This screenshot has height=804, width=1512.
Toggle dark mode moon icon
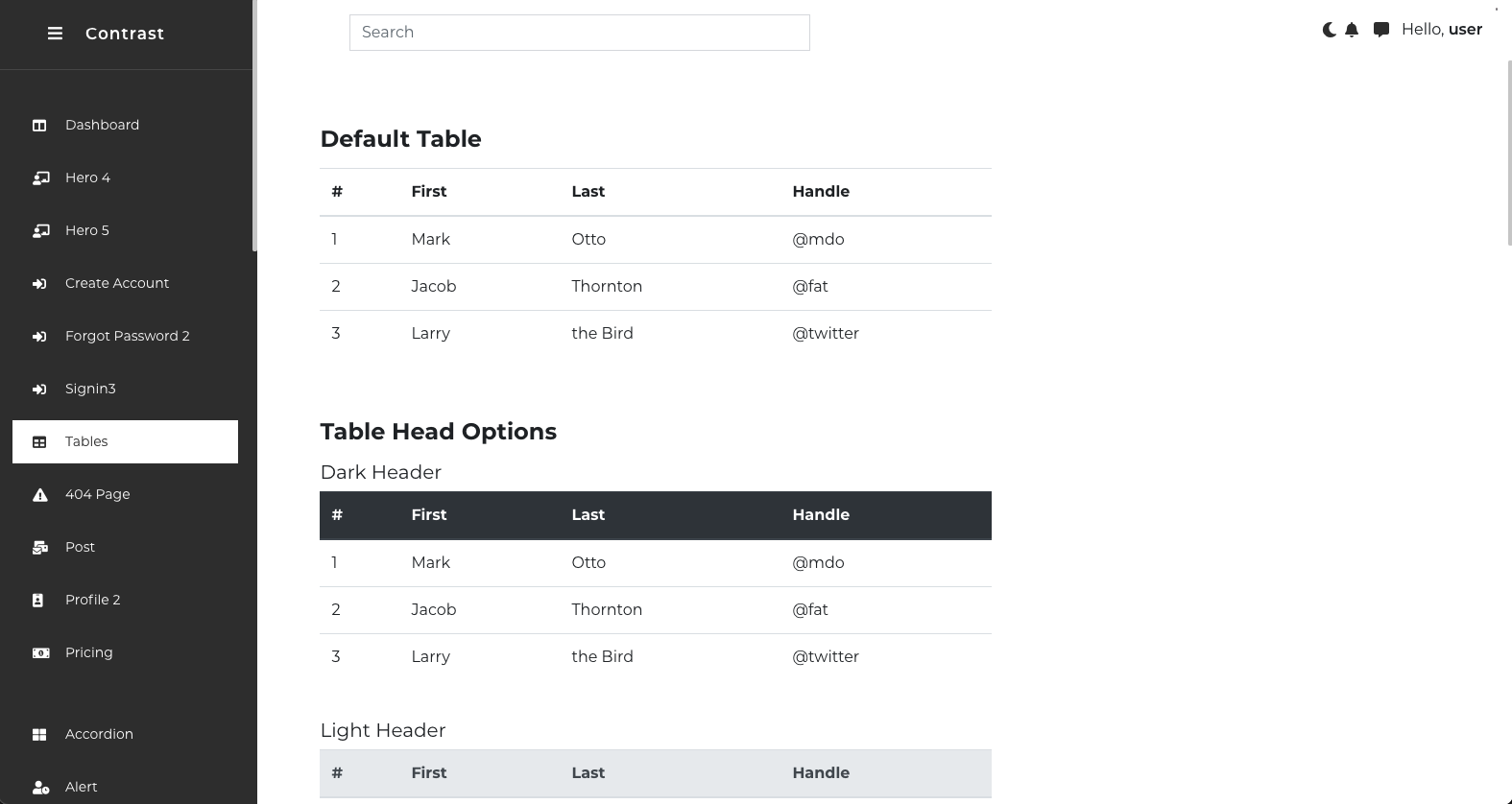point(1329,30)
